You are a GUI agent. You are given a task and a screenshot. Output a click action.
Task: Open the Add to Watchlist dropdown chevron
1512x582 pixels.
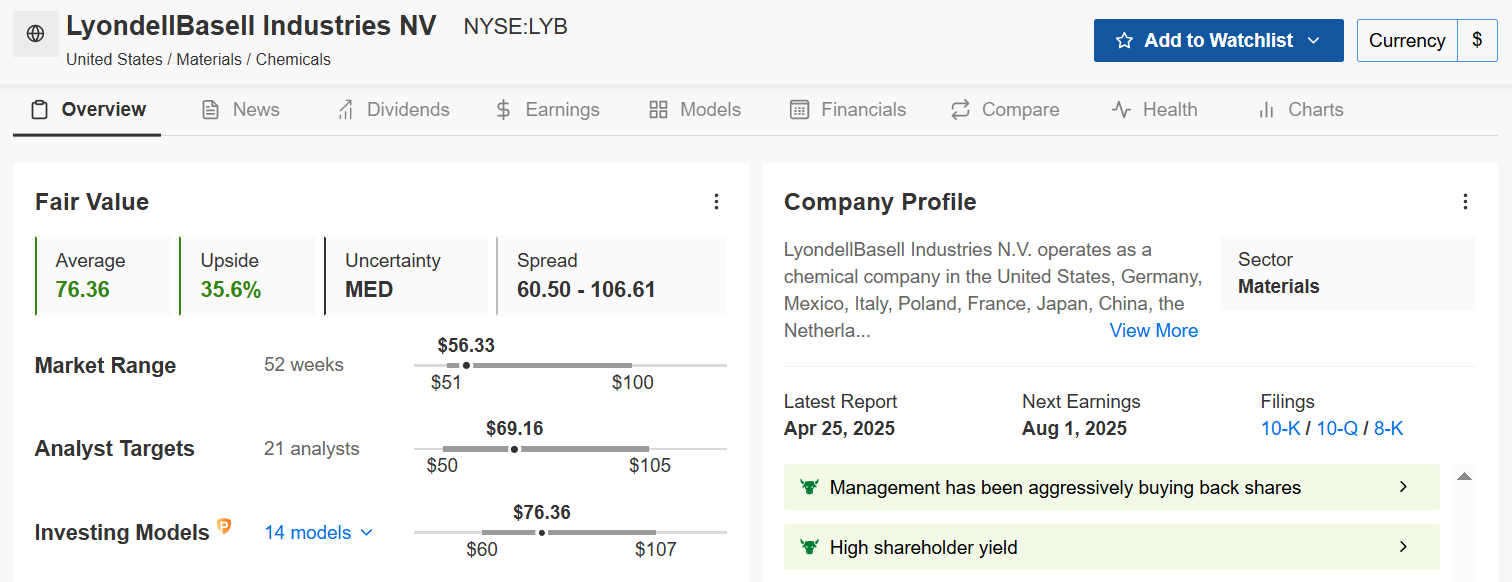1314,41
